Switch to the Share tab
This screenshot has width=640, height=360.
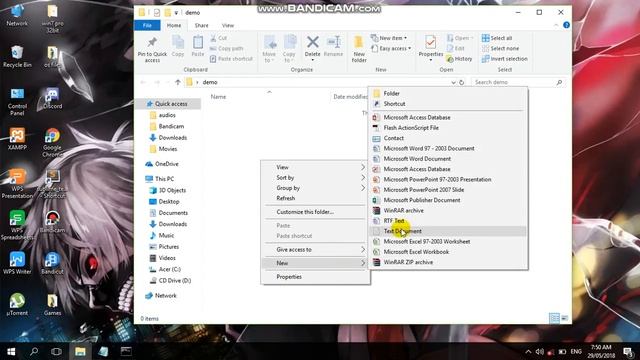201,25
